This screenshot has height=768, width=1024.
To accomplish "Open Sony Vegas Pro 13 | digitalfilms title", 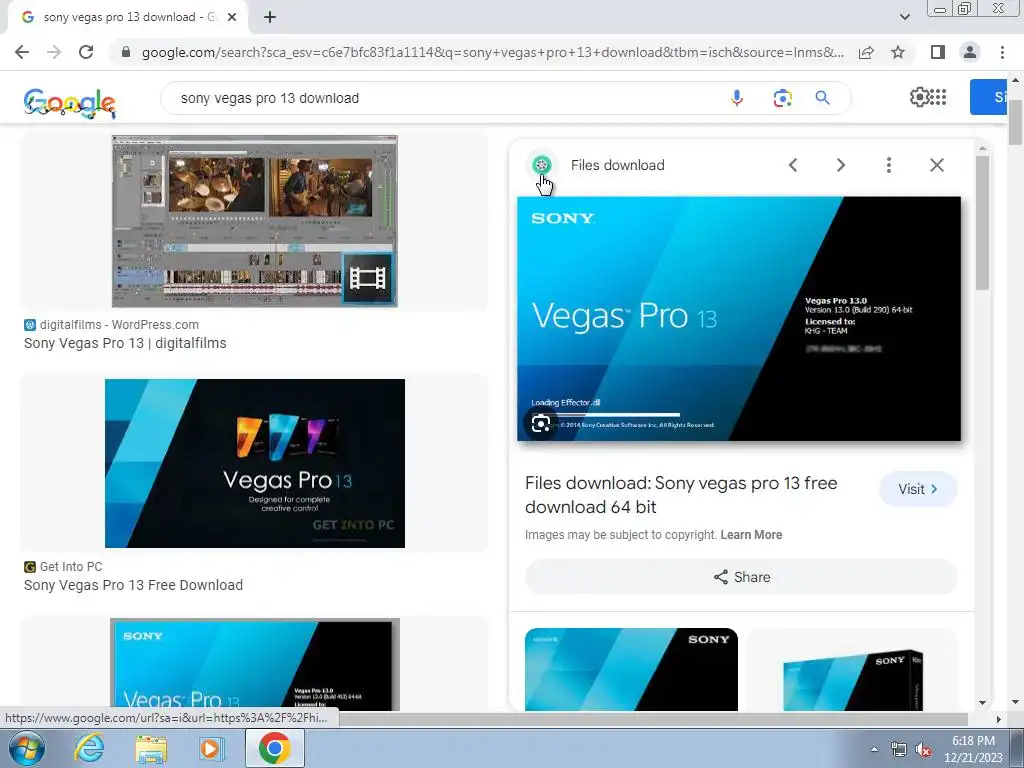I will pos(125,344).
